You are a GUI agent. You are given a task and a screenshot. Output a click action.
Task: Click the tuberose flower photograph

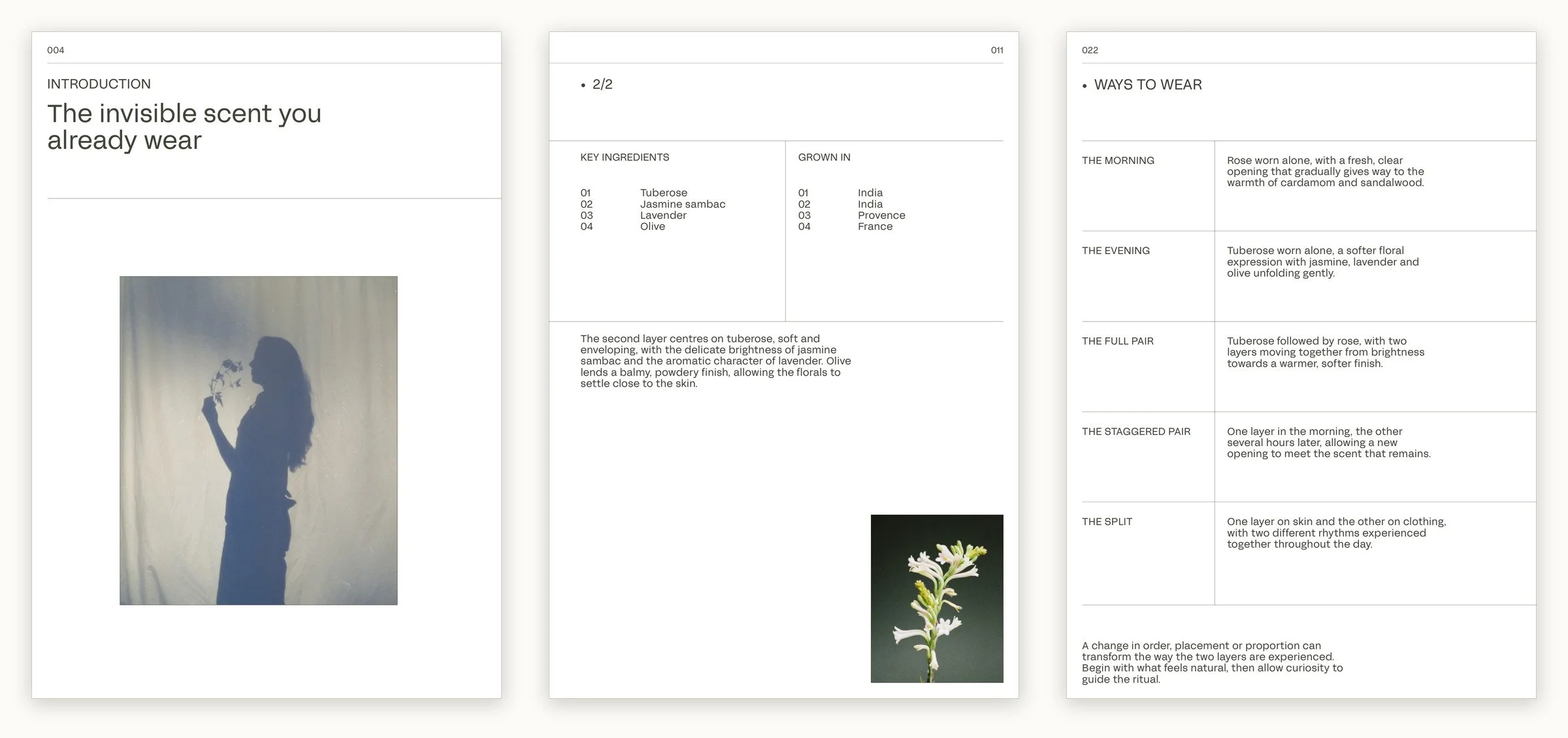pyautogui.click(x=937, y=598)
